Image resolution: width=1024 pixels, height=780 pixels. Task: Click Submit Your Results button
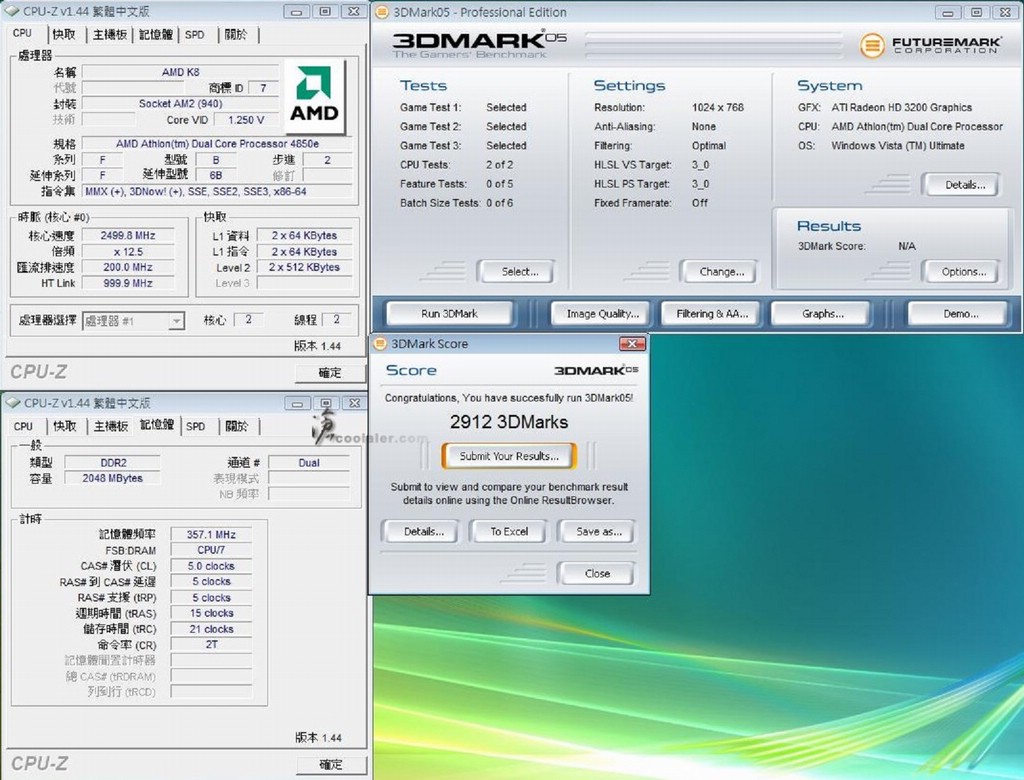509,456
